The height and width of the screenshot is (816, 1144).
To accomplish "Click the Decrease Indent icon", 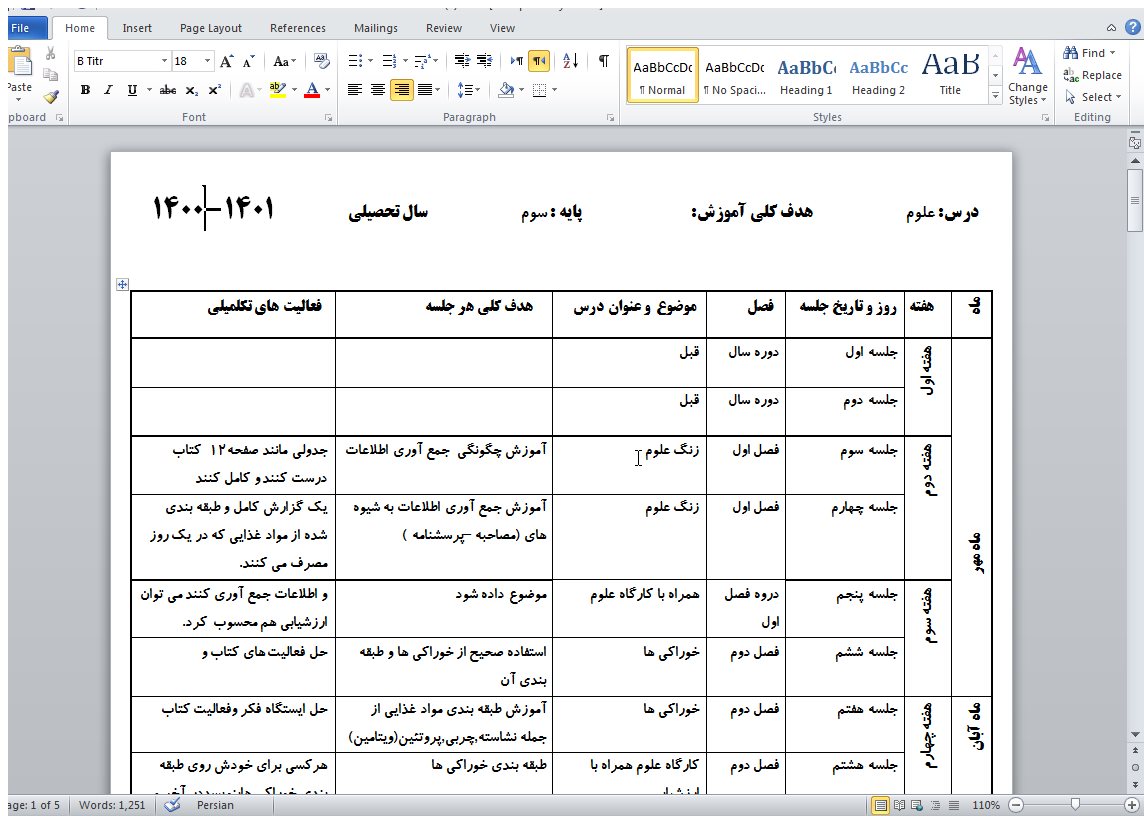I will (x=462, y=61).
